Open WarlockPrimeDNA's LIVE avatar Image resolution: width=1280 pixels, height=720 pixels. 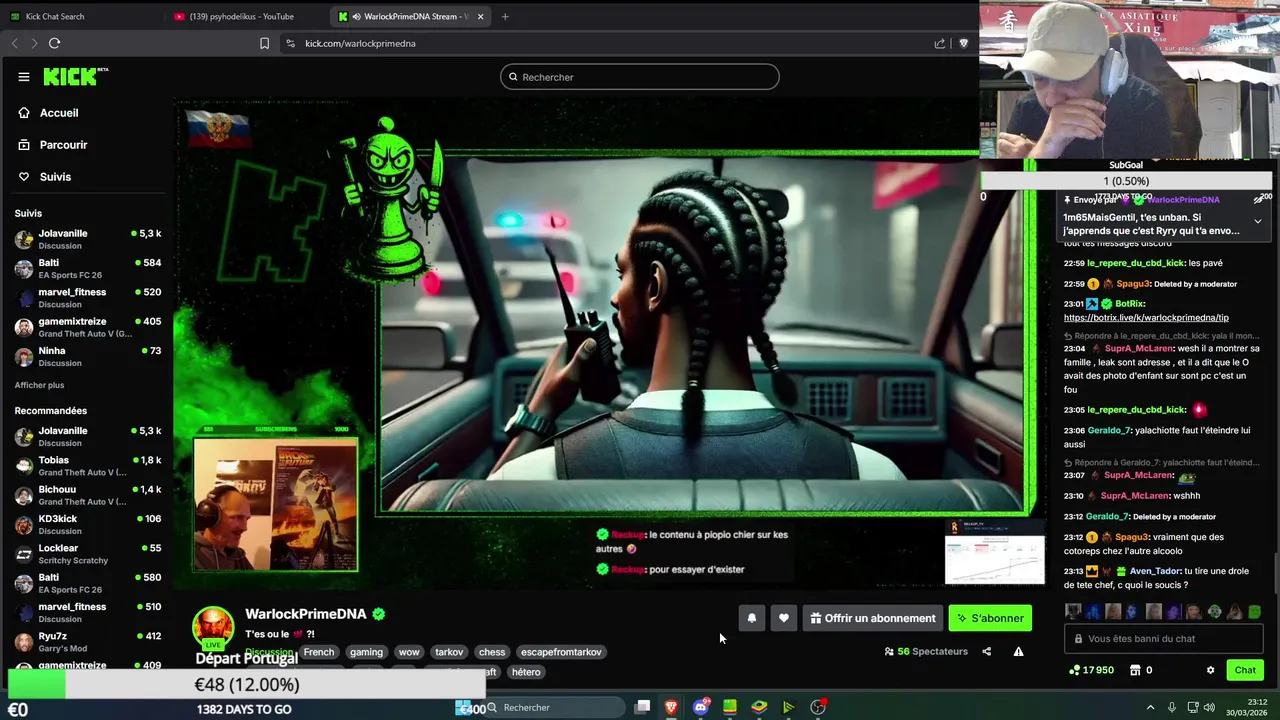(213, 628)
